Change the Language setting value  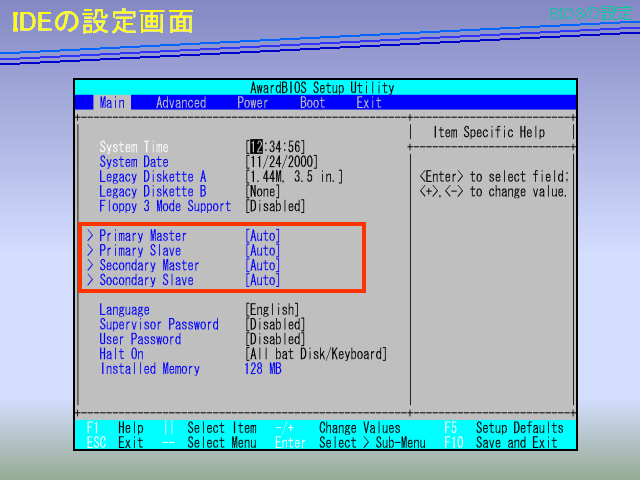[x=271, y=310]
